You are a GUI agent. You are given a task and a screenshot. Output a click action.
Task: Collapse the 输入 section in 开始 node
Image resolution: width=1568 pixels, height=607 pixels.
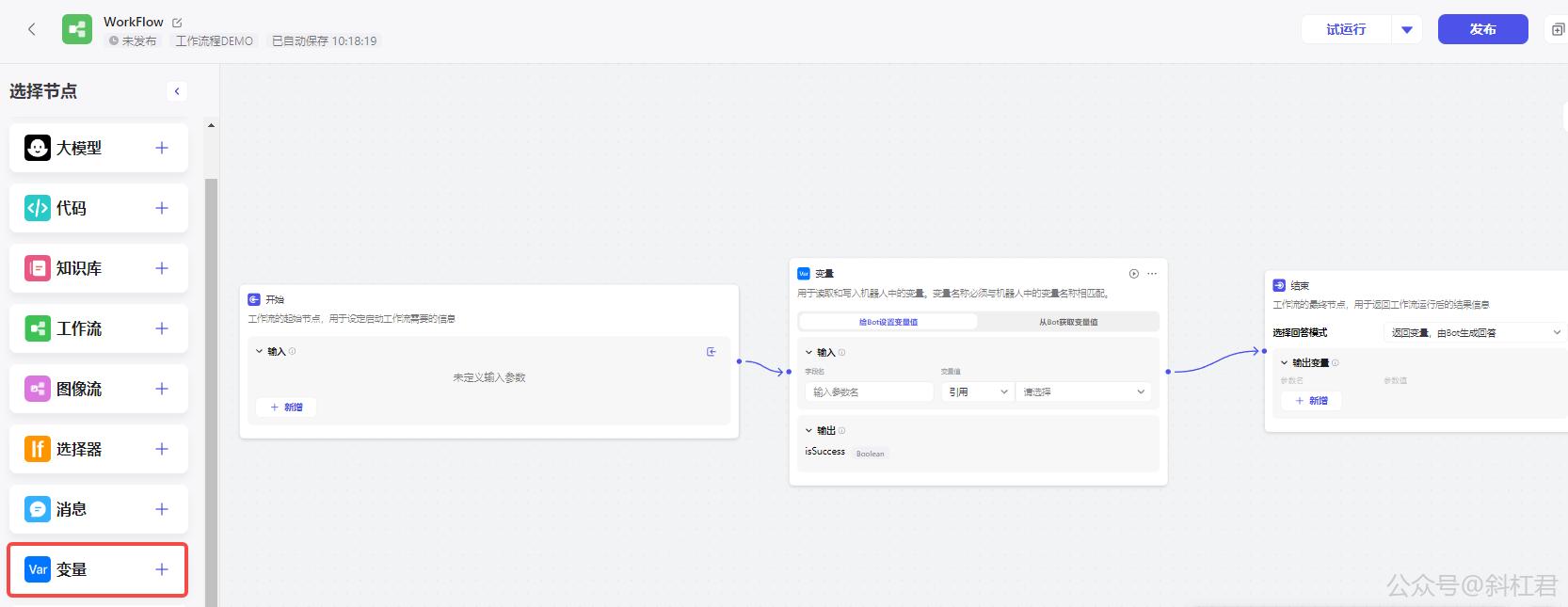[x=259, y=352]
